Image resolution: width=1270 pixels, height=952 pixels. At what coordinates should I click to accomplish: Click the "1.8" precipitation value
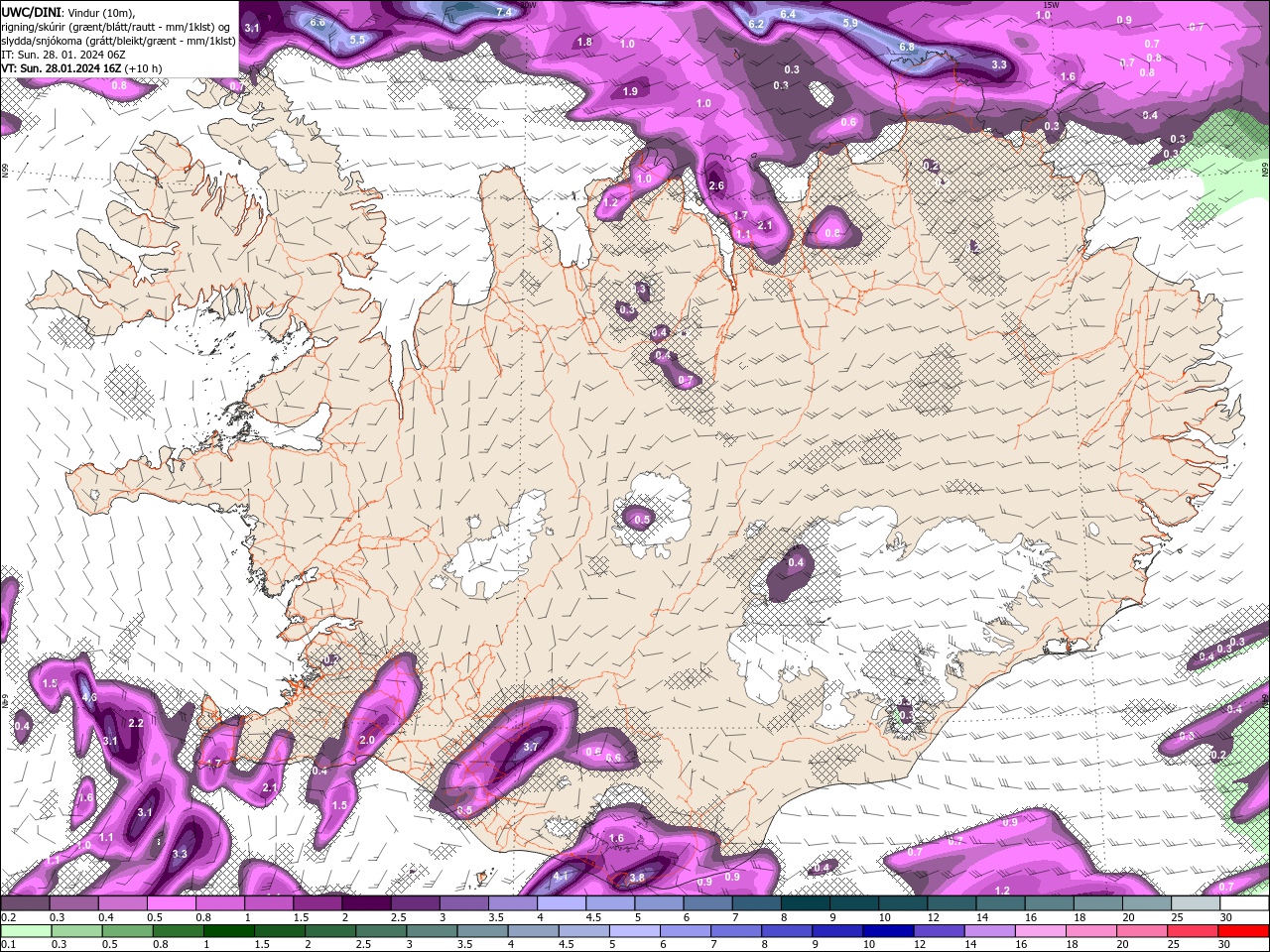click(x=584, y=42)
